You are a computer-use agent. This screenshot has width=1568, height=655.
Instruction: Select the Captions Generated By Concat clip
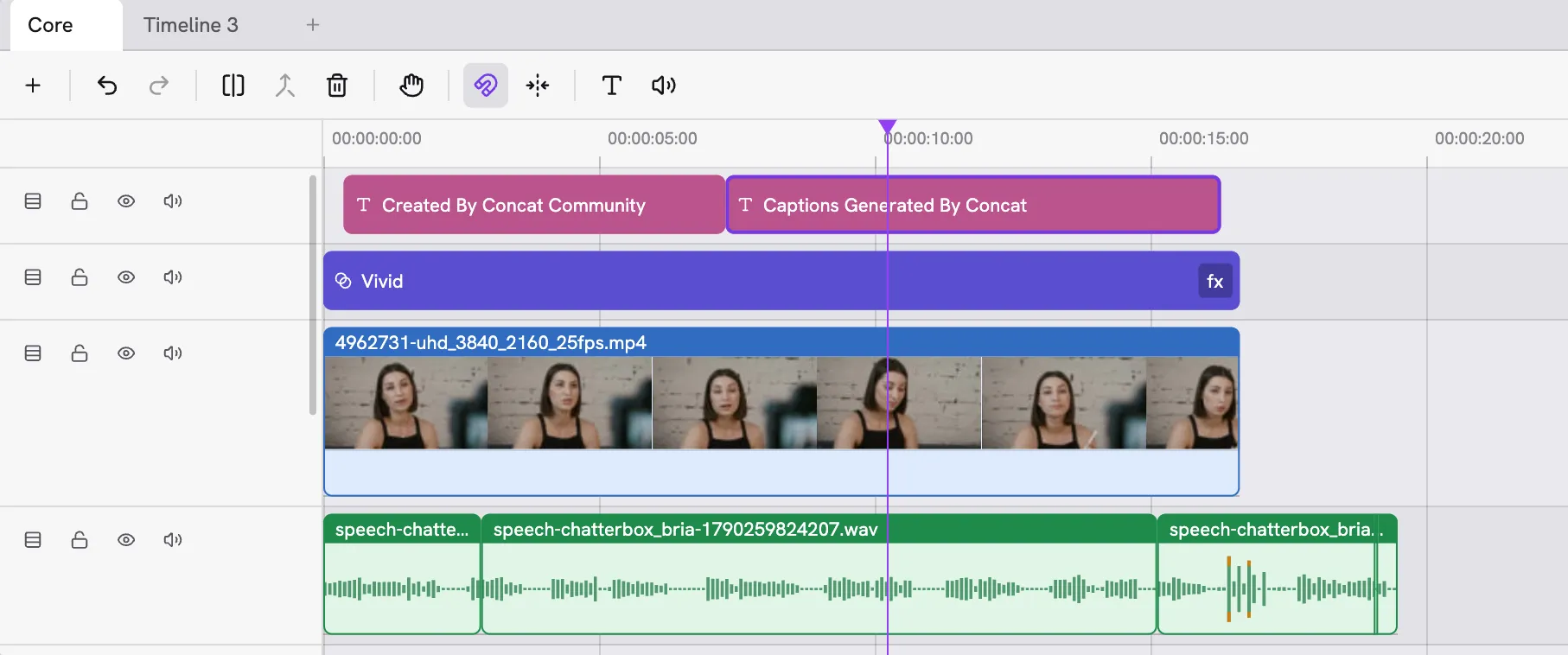click(973, 205)
